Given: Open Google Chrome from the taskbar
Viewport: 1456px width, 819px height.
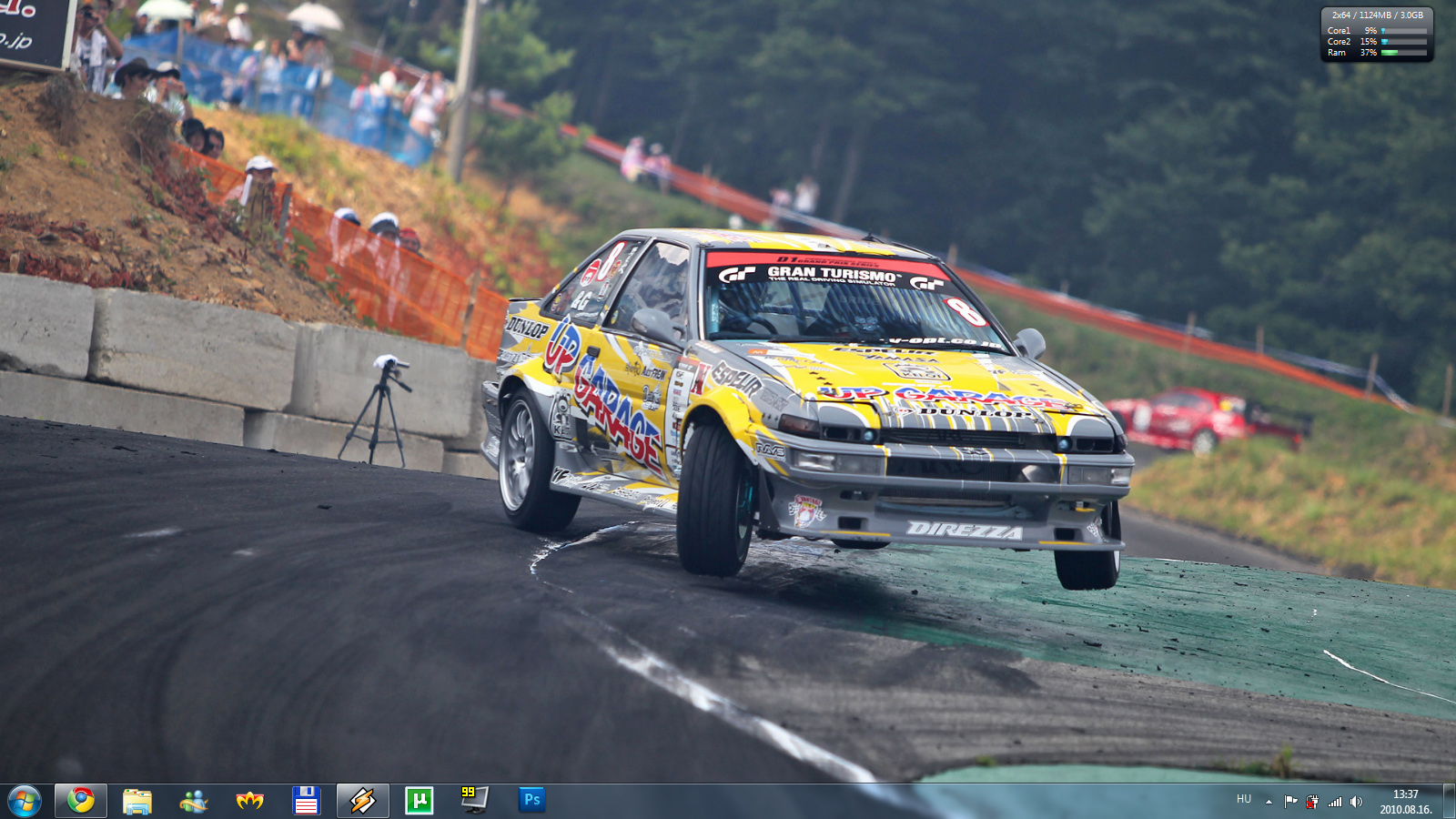Looking at the screenshot, I should pyautogui.click(x=81, y=801).
